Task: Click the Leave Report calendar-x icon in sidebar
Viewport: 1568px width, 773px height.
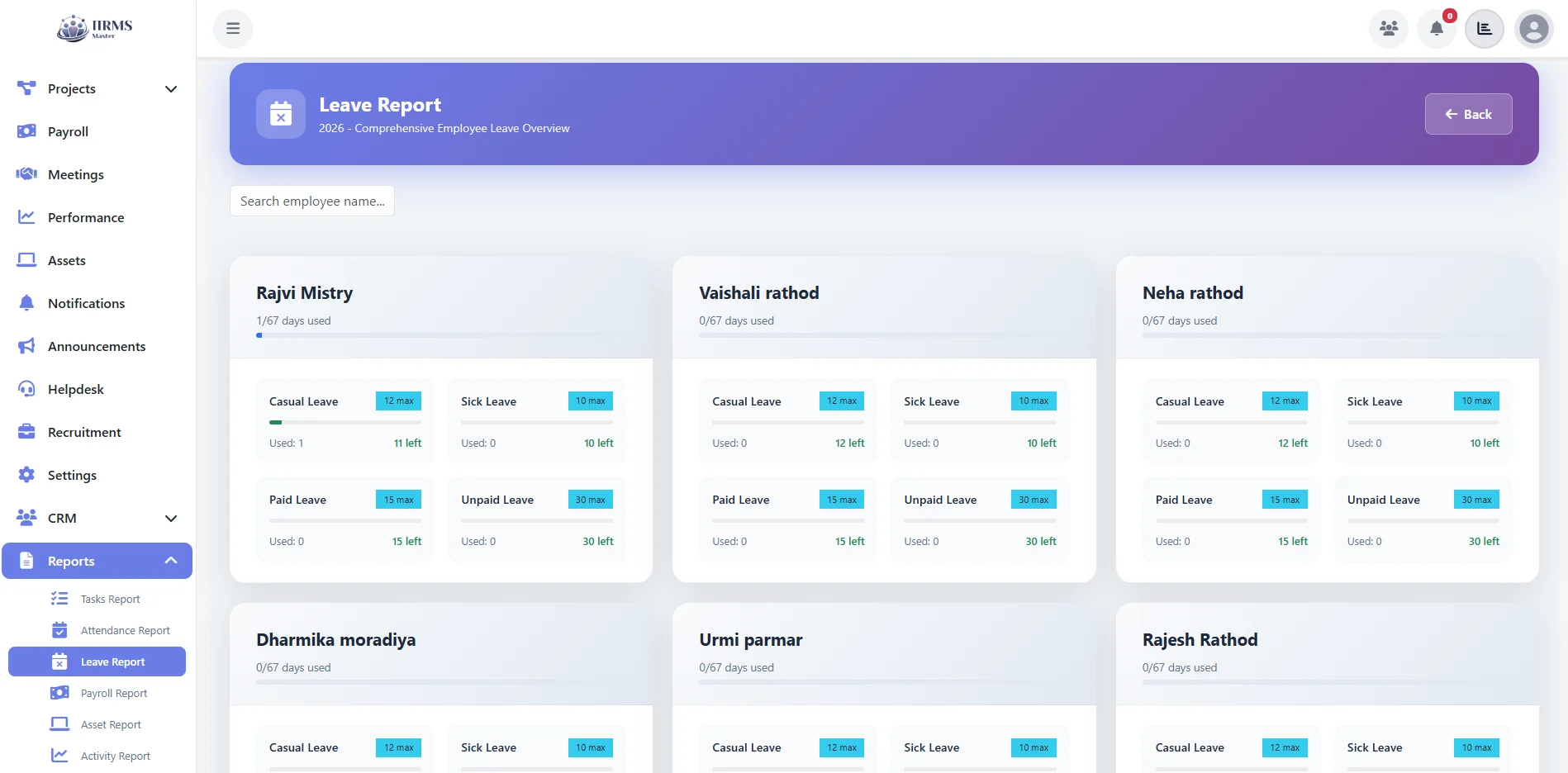Action: click(x=59, y=662)
